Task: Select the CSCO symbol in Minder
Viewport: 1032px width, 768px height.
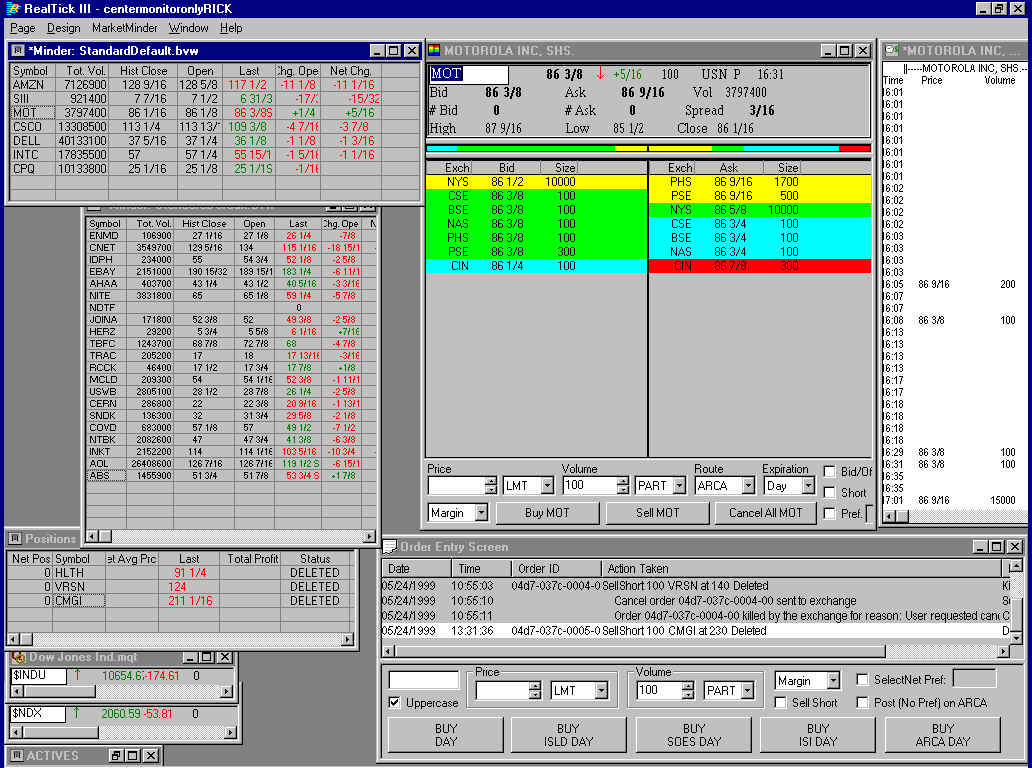Action: (x=27, y=127)
